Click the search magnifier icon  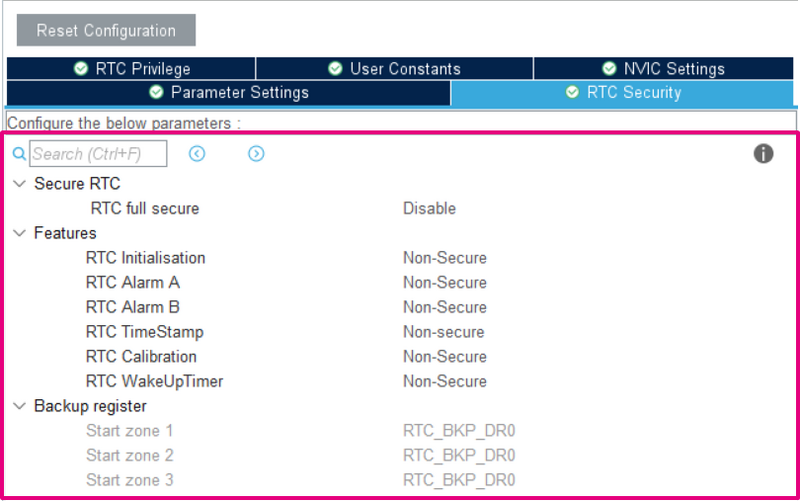pyautogui.click(x=19, y=154)
